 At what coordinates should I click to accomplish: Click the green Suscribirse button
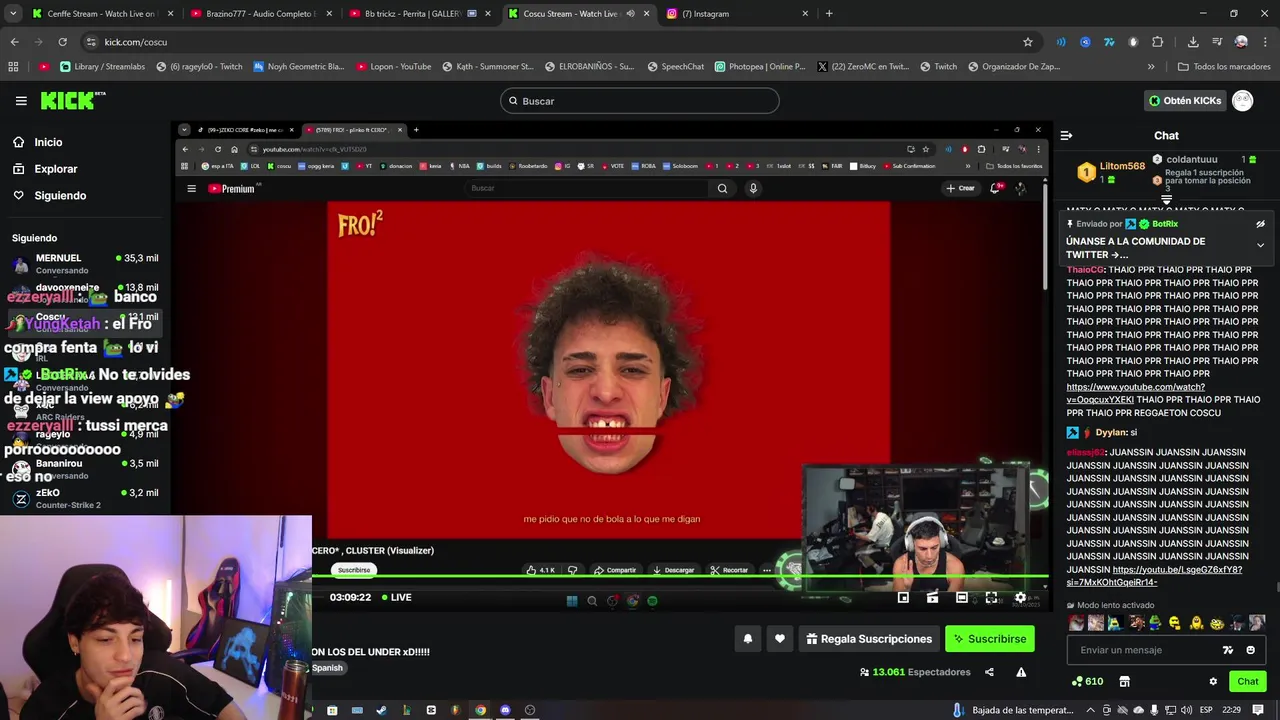(989, 639)
